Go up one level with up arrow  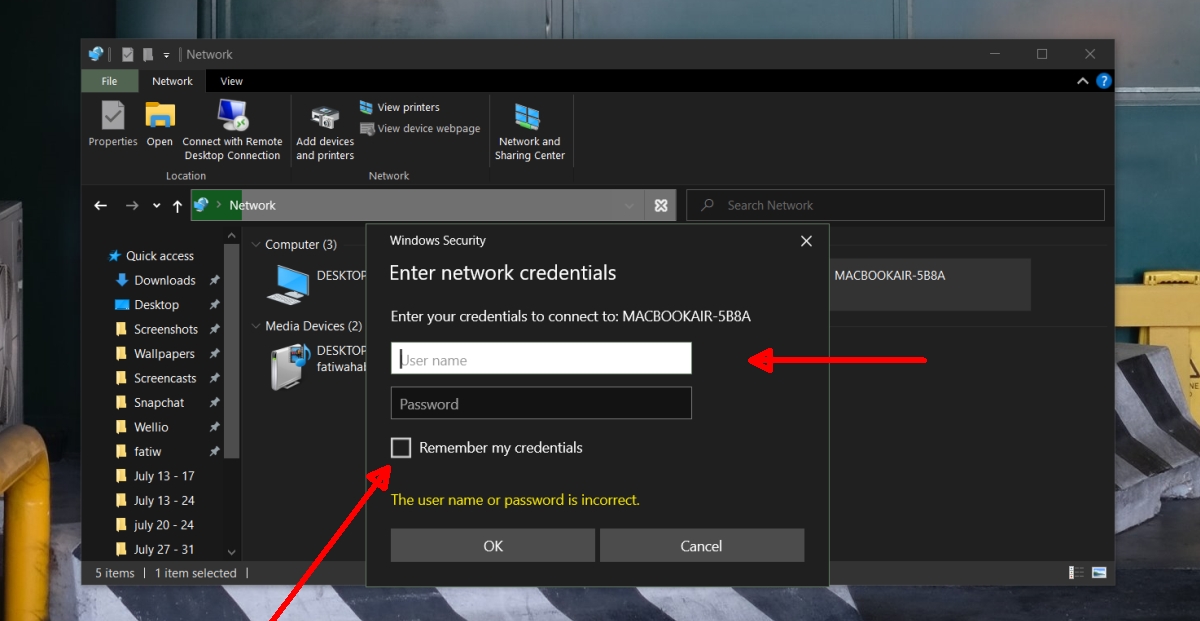(x=178, y=206)
